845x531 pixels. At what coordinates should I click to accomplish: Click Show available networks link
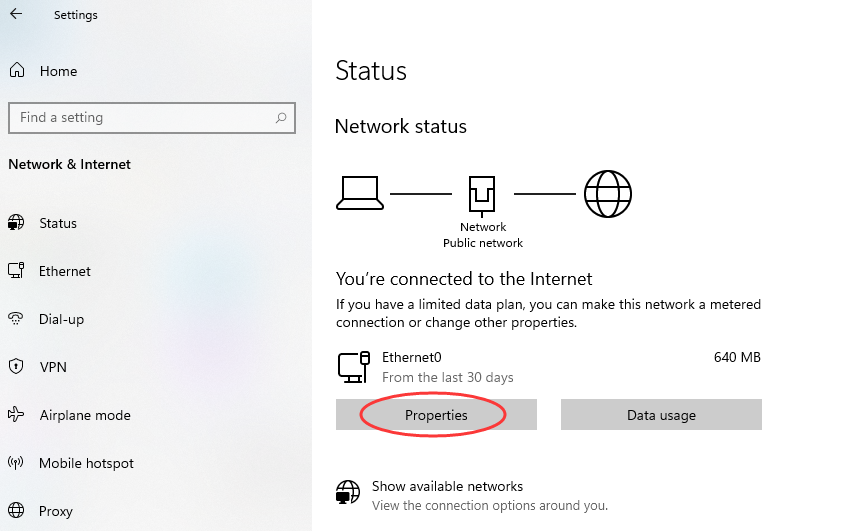(447, 486)
